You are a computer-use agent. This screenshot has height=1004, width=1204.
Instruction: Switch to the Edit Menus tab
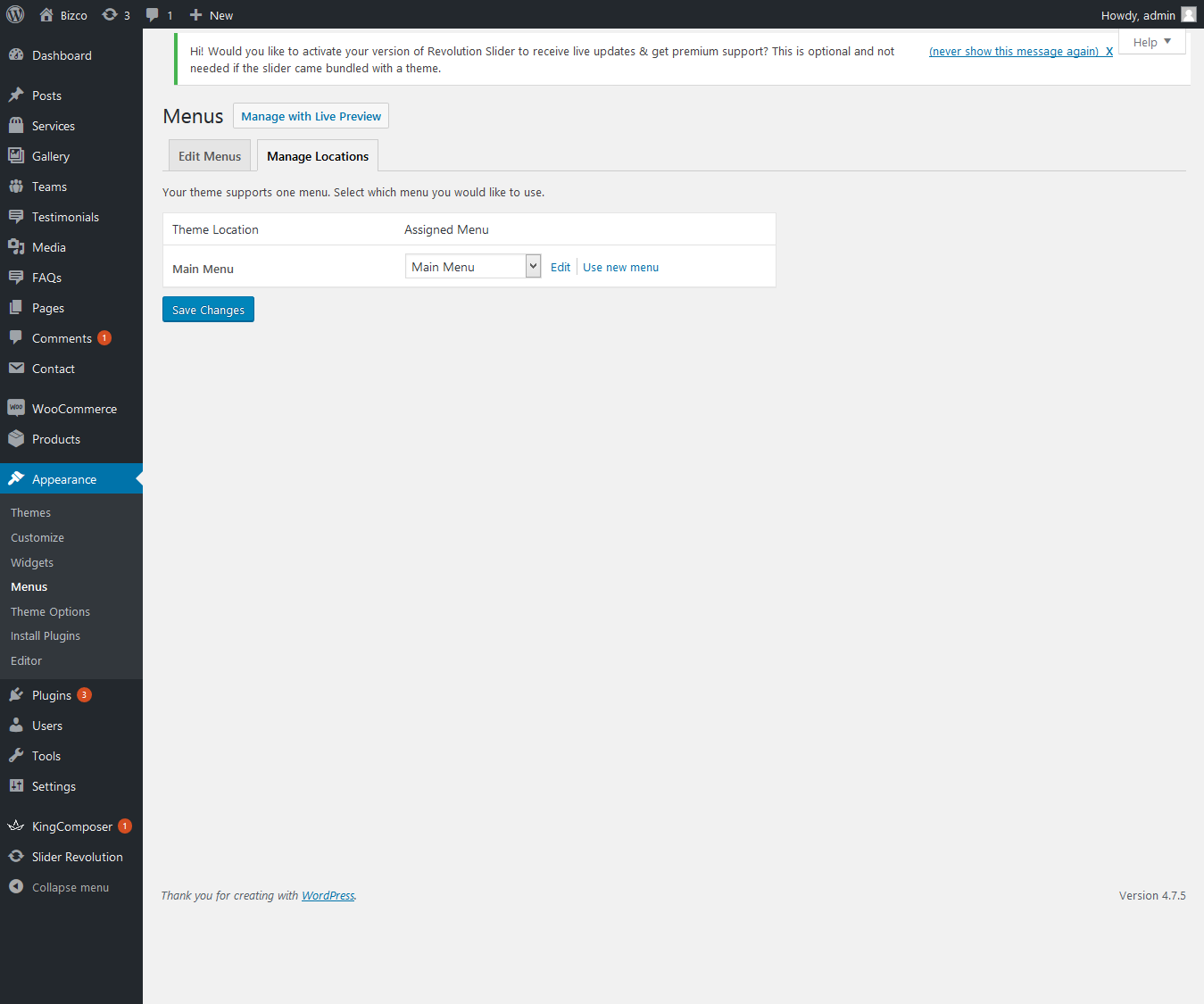click(x=210, y=156)
